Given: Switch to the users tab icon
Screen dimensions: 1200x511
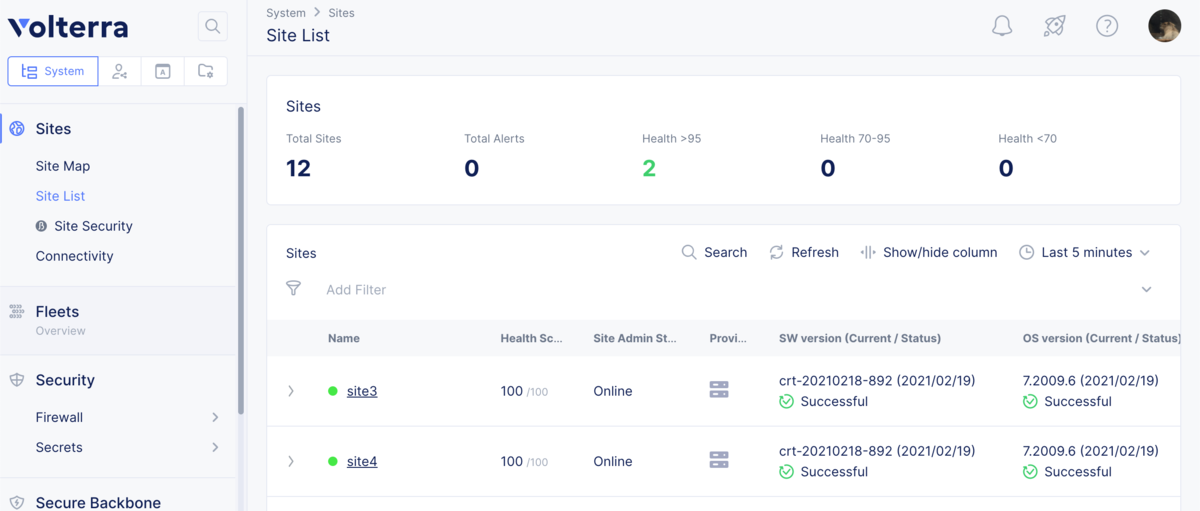Looking at the screenshot, I should (120, 71).
